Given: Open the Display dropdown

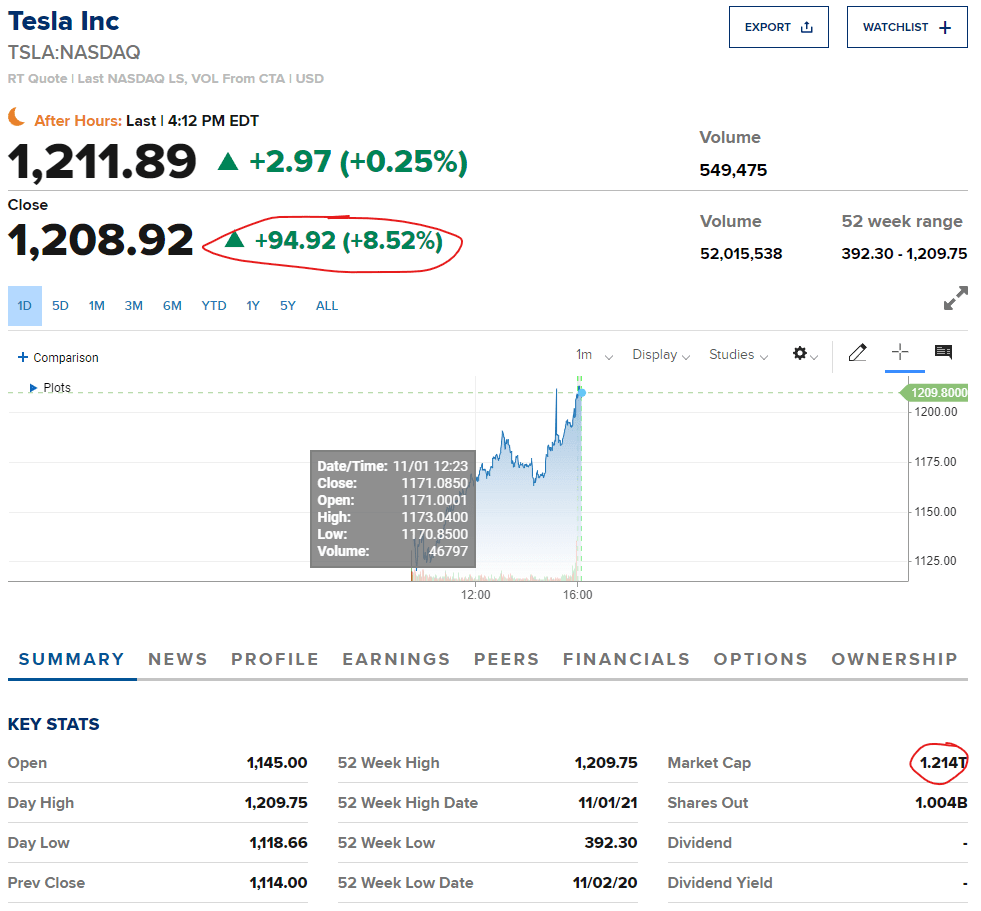Looking at the screenshot, I should pos(661,355).
